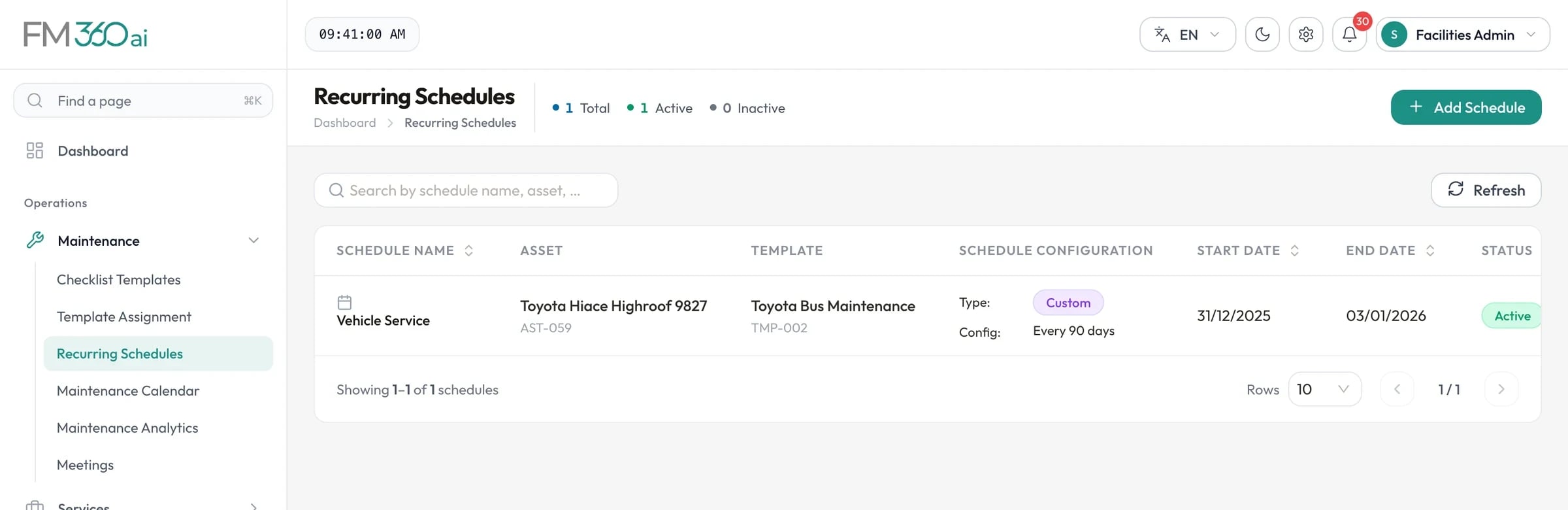Click the AST-059 asset code
Image resolution: width=1568 pixels, height=510 pixels.
(546, 328)
